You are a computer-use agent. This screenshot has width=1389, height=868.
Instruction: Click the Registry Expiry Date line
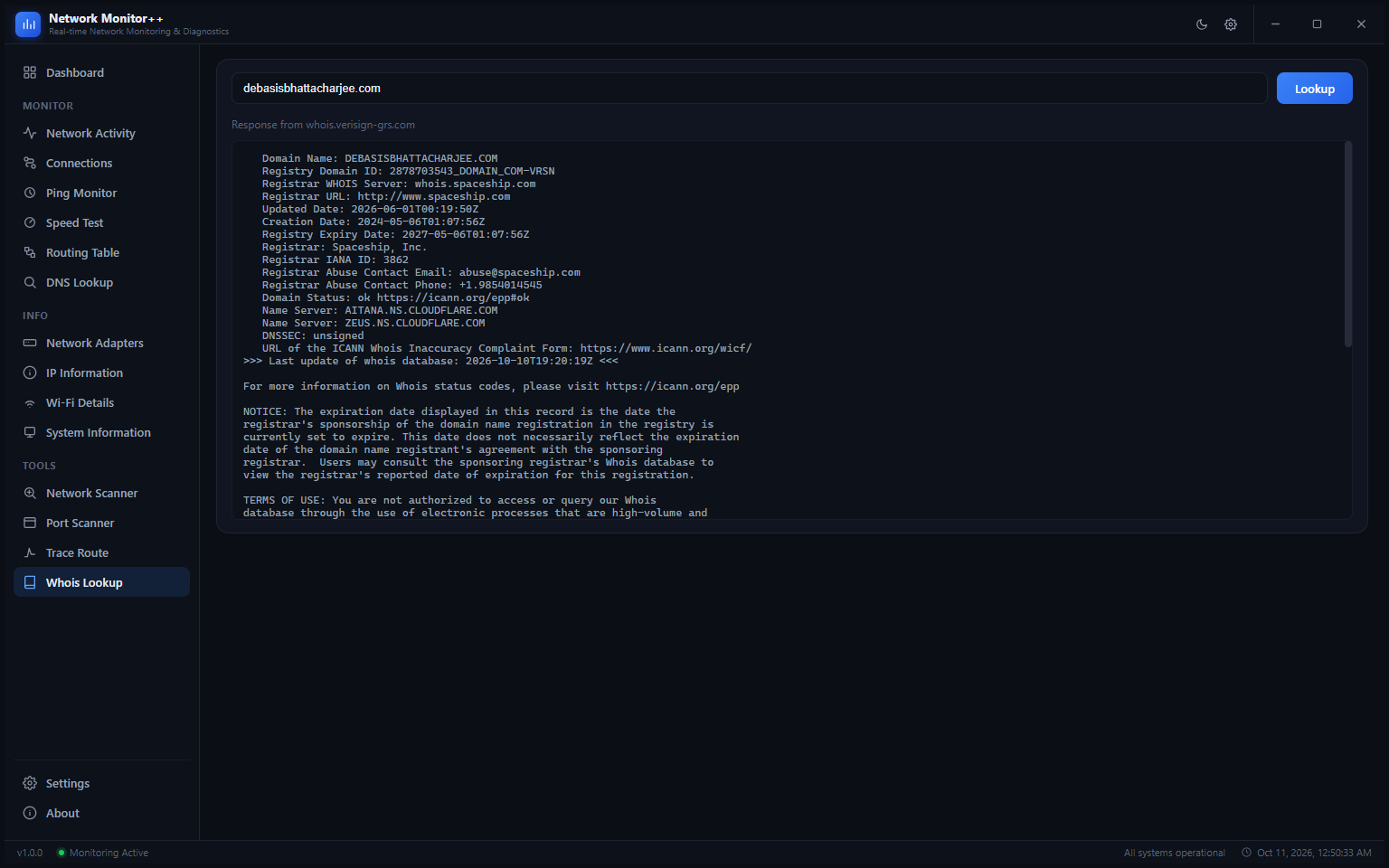point(395,234)
